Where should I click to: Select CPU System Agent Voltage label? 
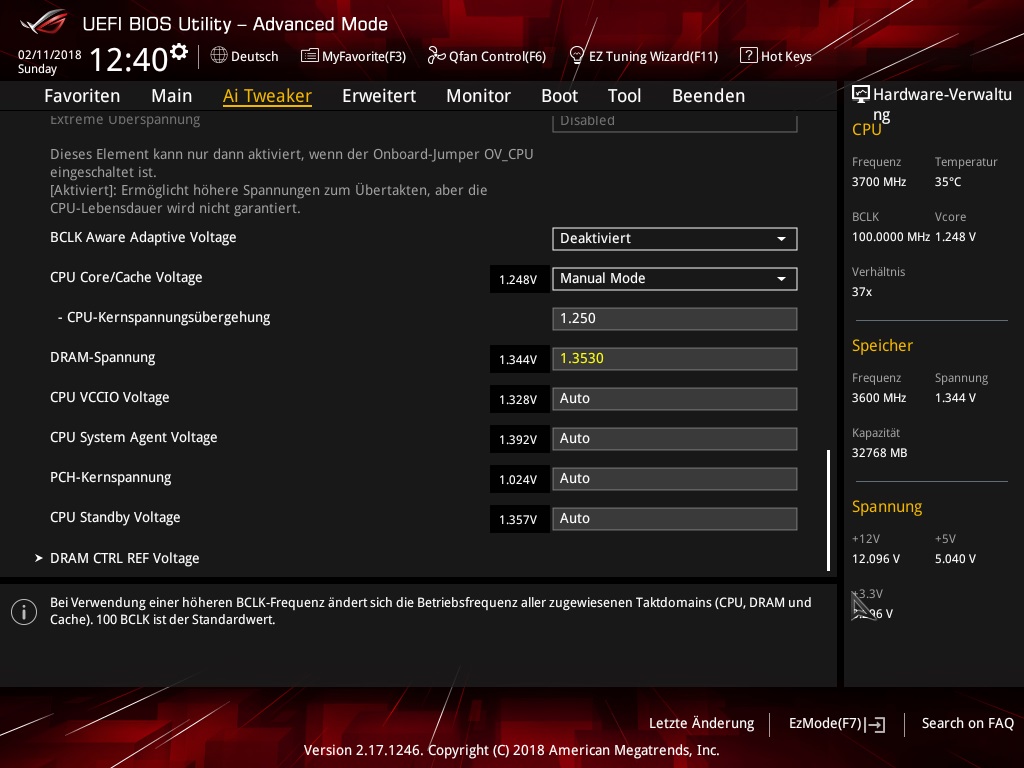133,438
